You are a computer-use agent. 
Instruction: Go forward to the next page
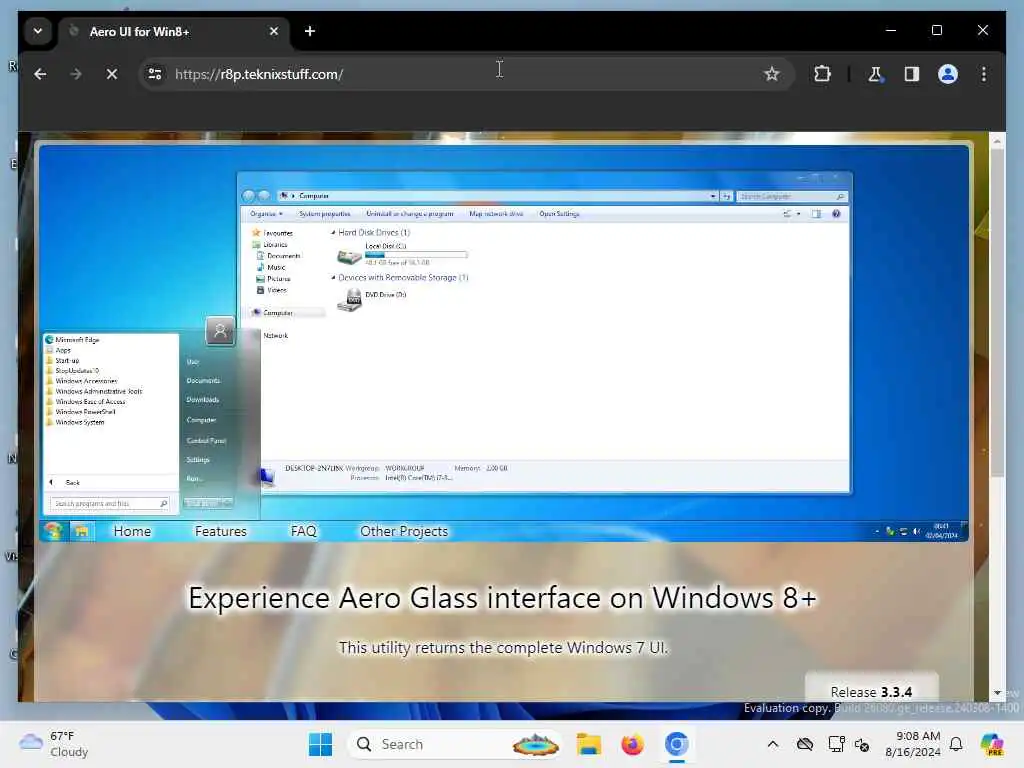click(76, 74)
